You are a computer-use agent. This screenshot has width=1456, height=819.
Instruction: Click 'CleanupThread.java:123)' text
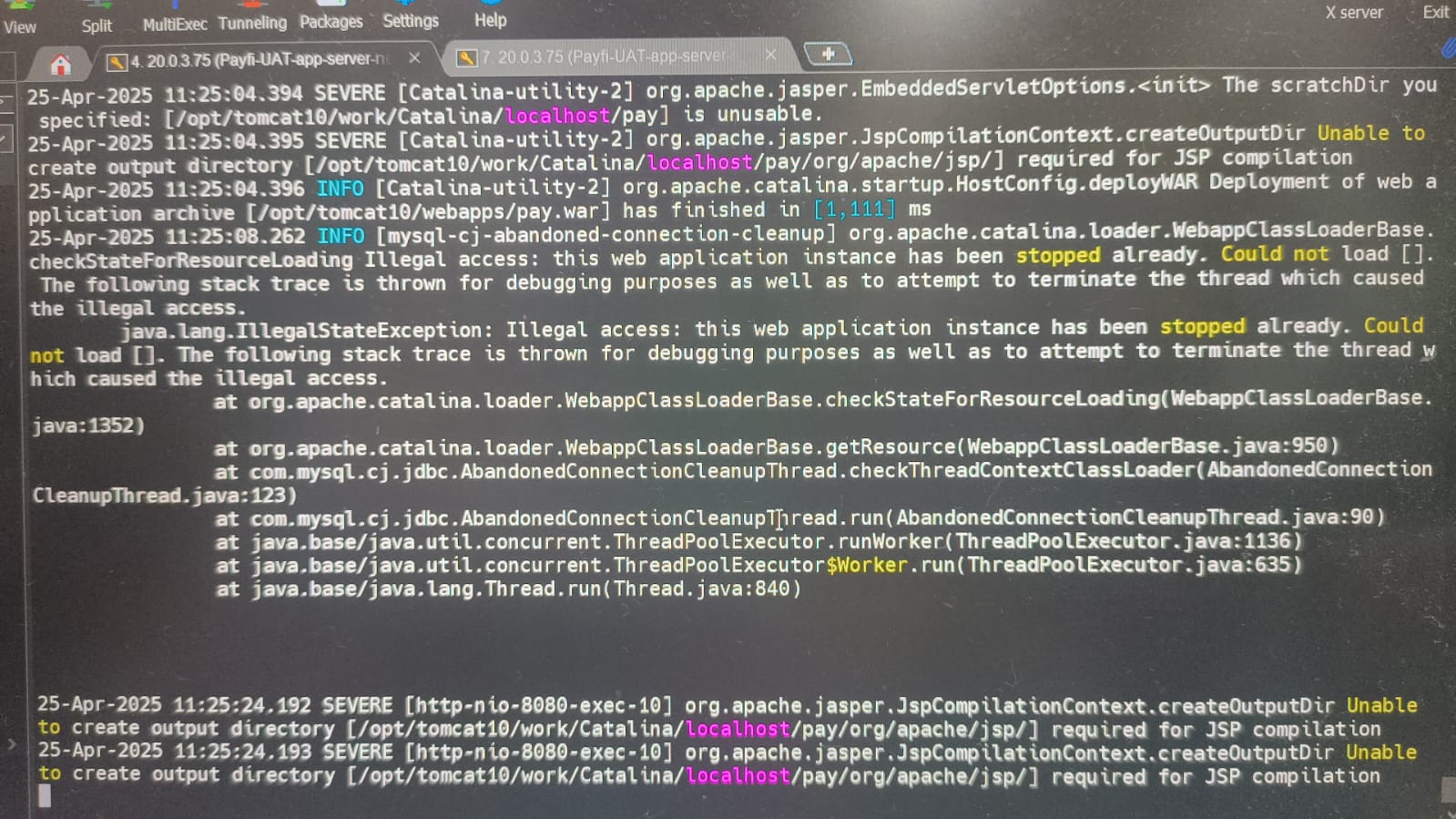pyautogui.click(x=165, y=496)
